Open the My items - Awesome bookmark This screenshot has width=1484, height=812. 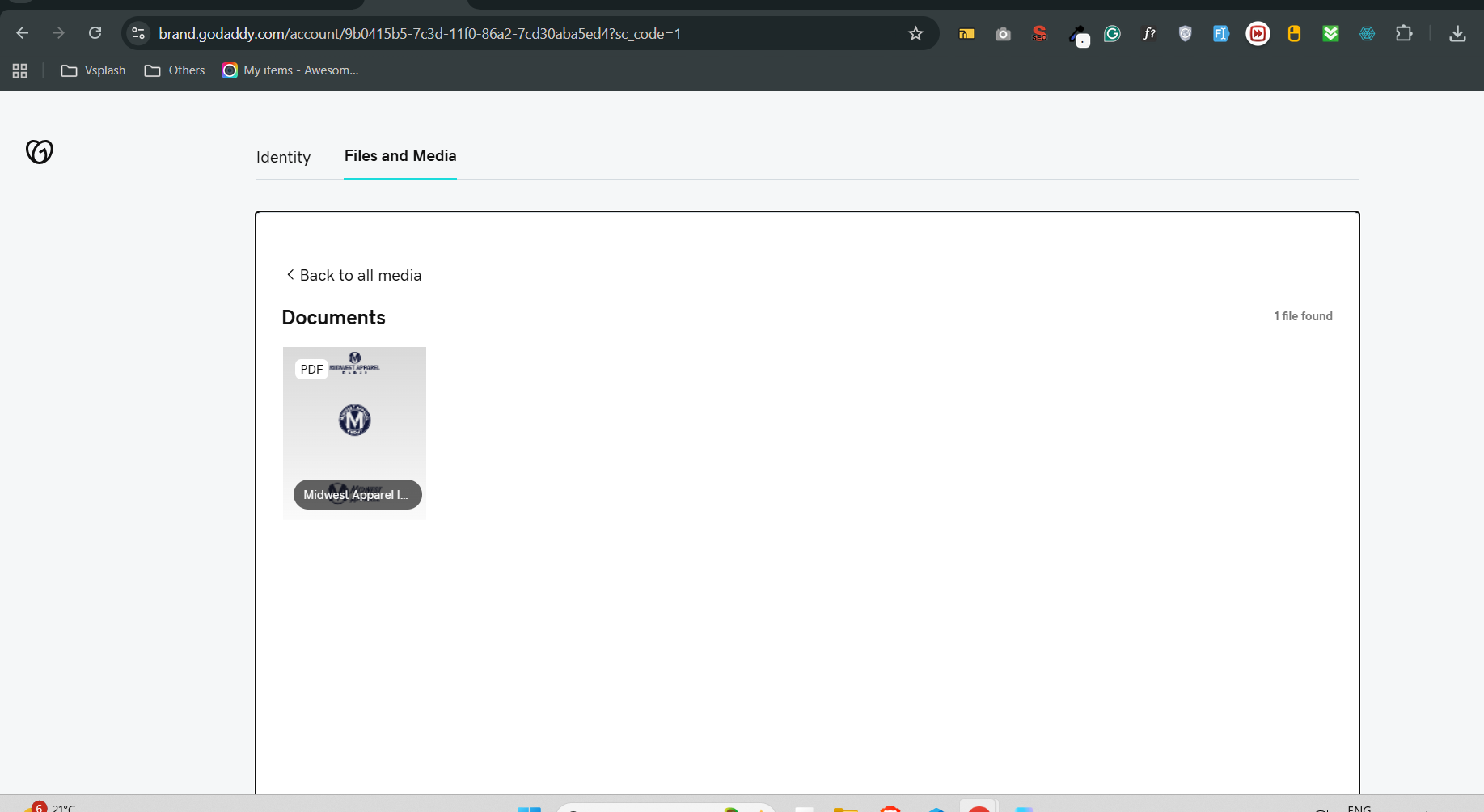(290, 70)
